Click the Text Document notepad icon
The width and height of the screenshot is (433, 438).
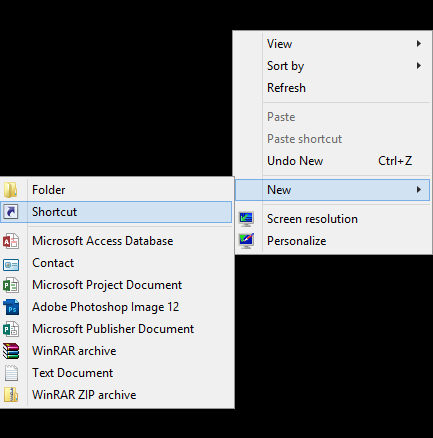click(11, 373)
